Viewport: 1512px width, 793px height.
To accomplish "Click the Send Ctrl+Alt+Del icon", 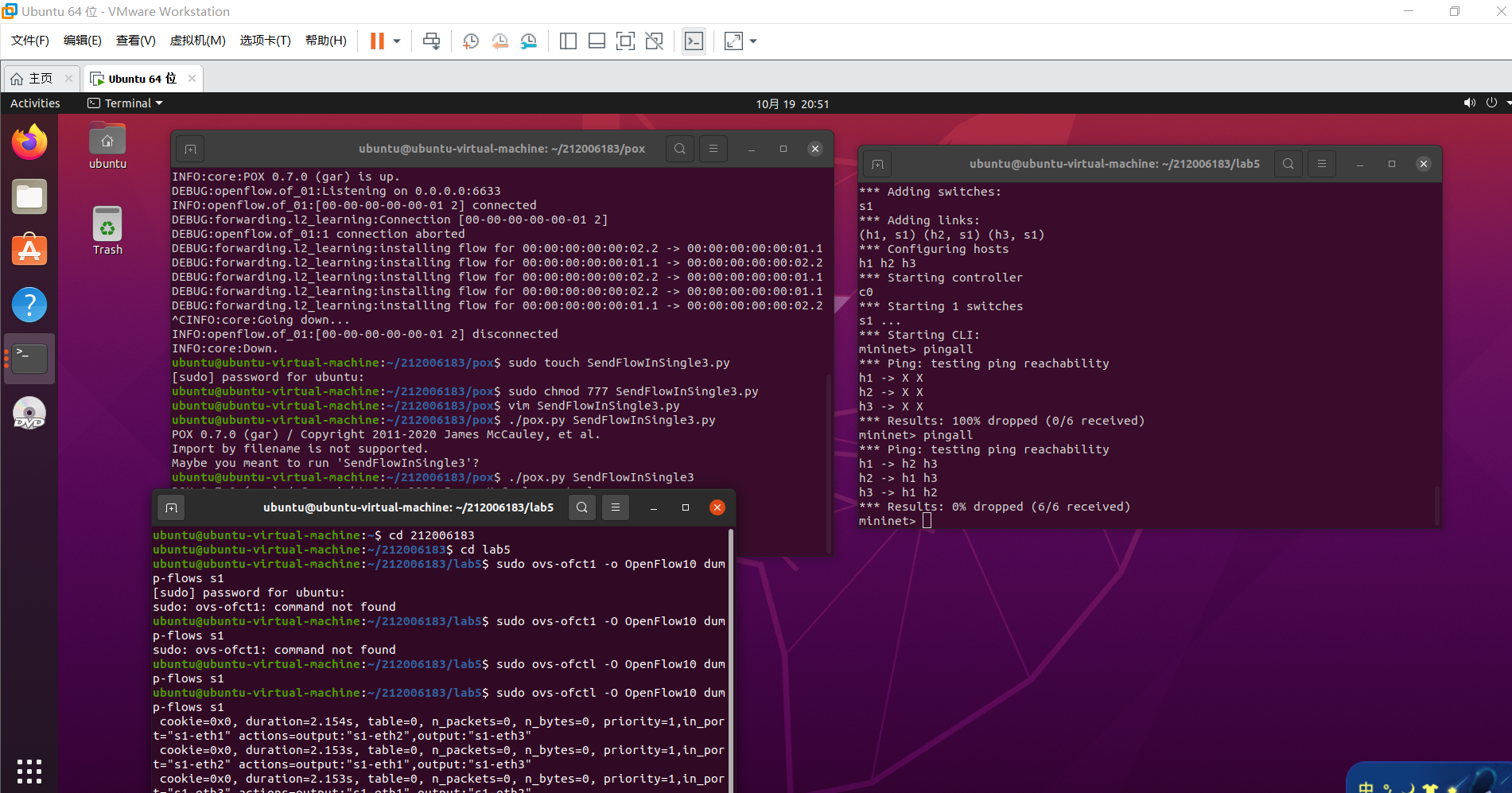I will tap(431, 41).
